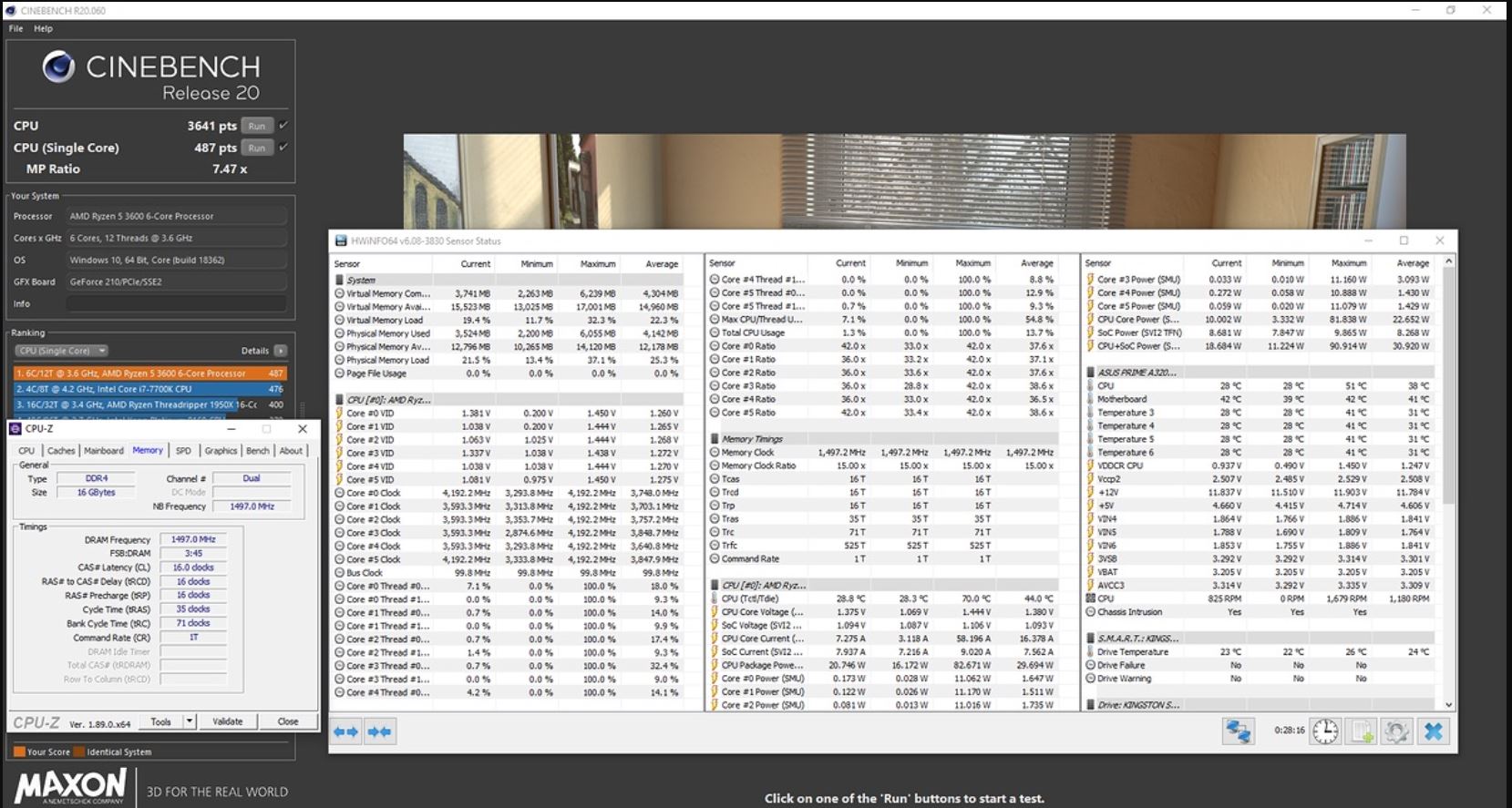Click HWiNFO scrollbar down arrow
The image size is (1512, 808).
(1449, 705)
